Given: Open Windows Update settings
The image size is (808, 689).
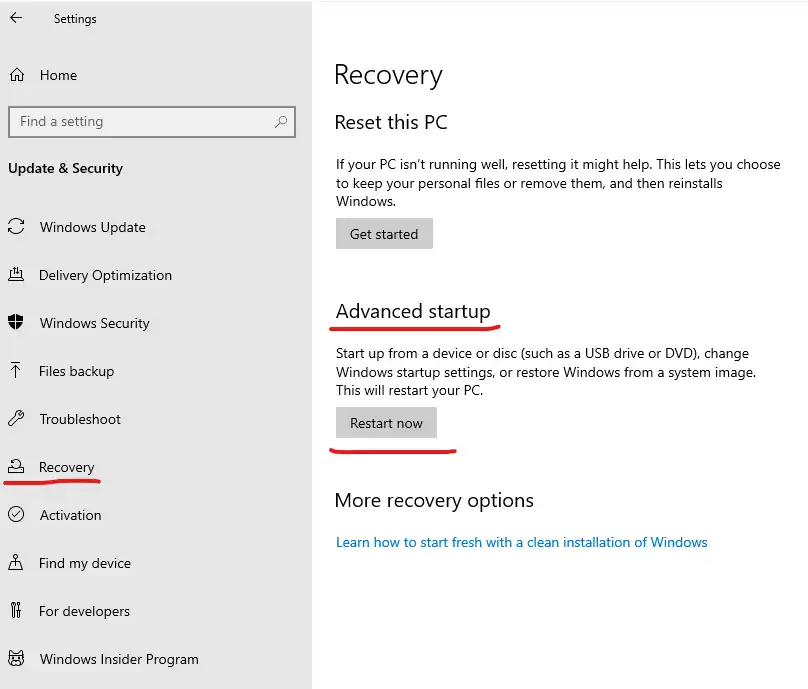Looking at the screenshot, I should point(93,227).
